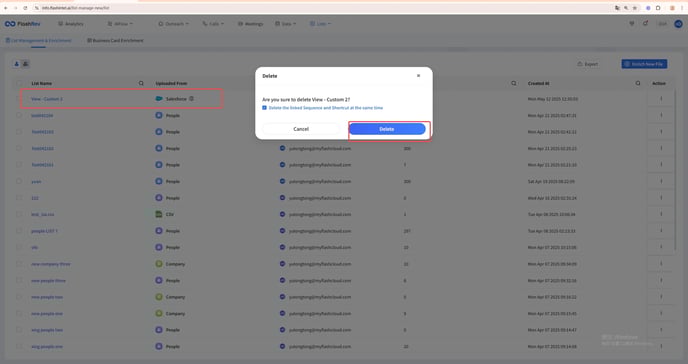Click the Export icon button
The image size is (688, 364).
[x=588, y=64]
